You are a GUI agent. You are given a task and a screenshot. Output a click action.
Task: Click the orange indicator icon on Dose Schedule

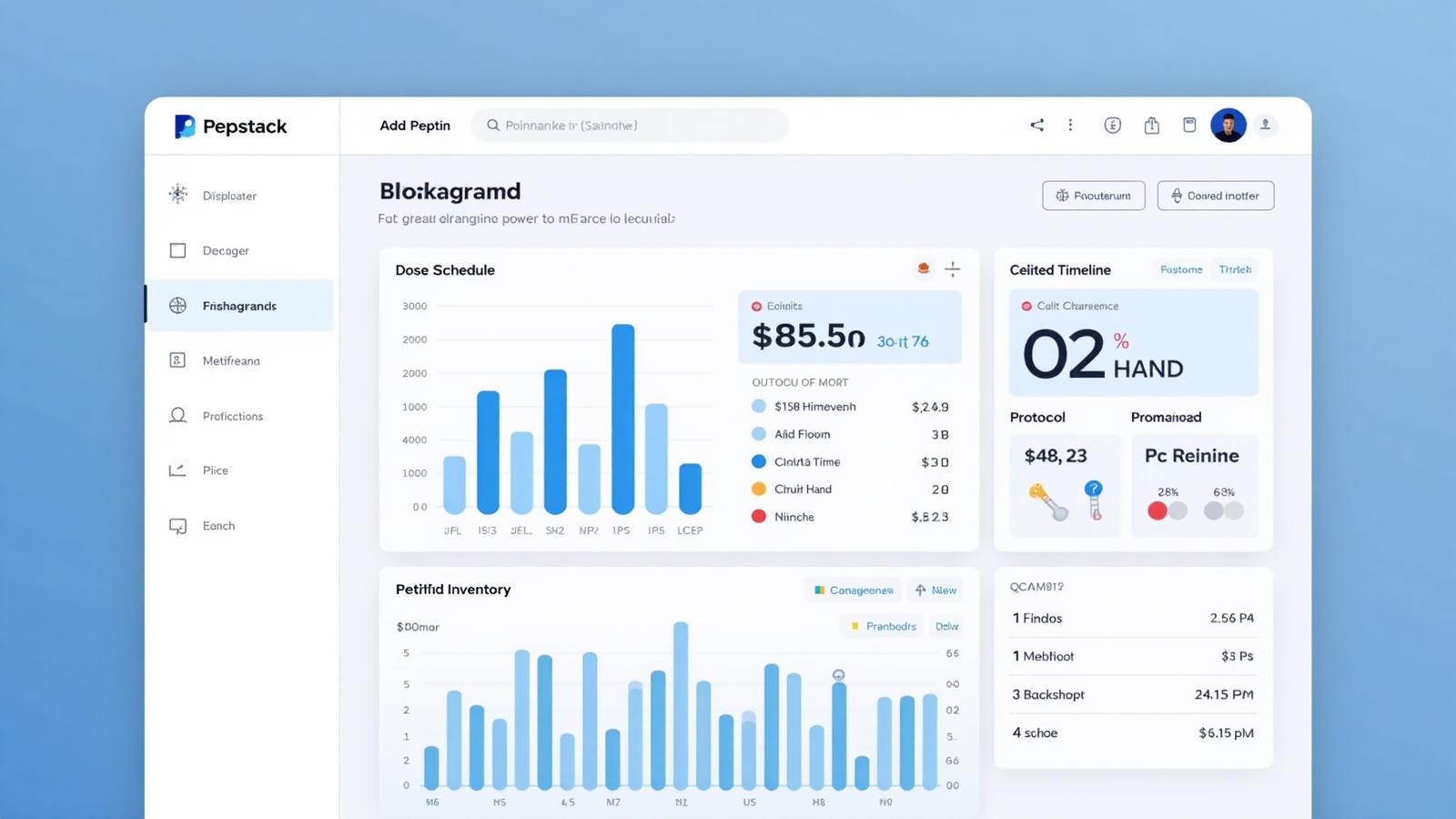(x=923, y=268)
